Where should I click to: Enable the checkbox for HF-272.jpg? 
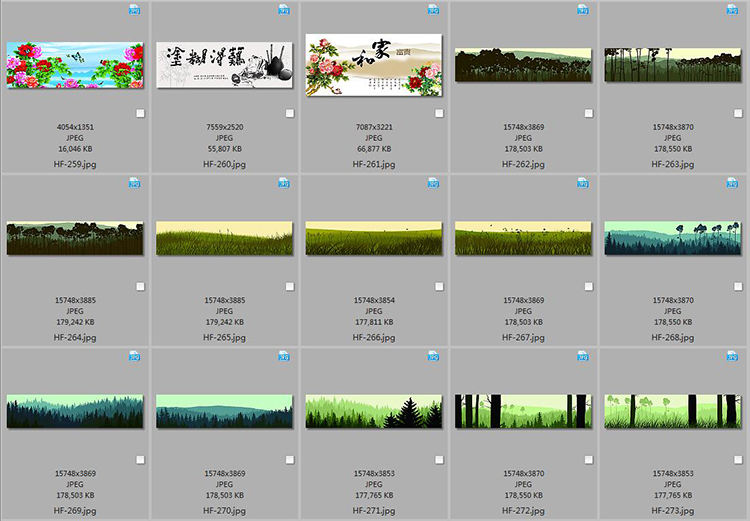(589, 460)
